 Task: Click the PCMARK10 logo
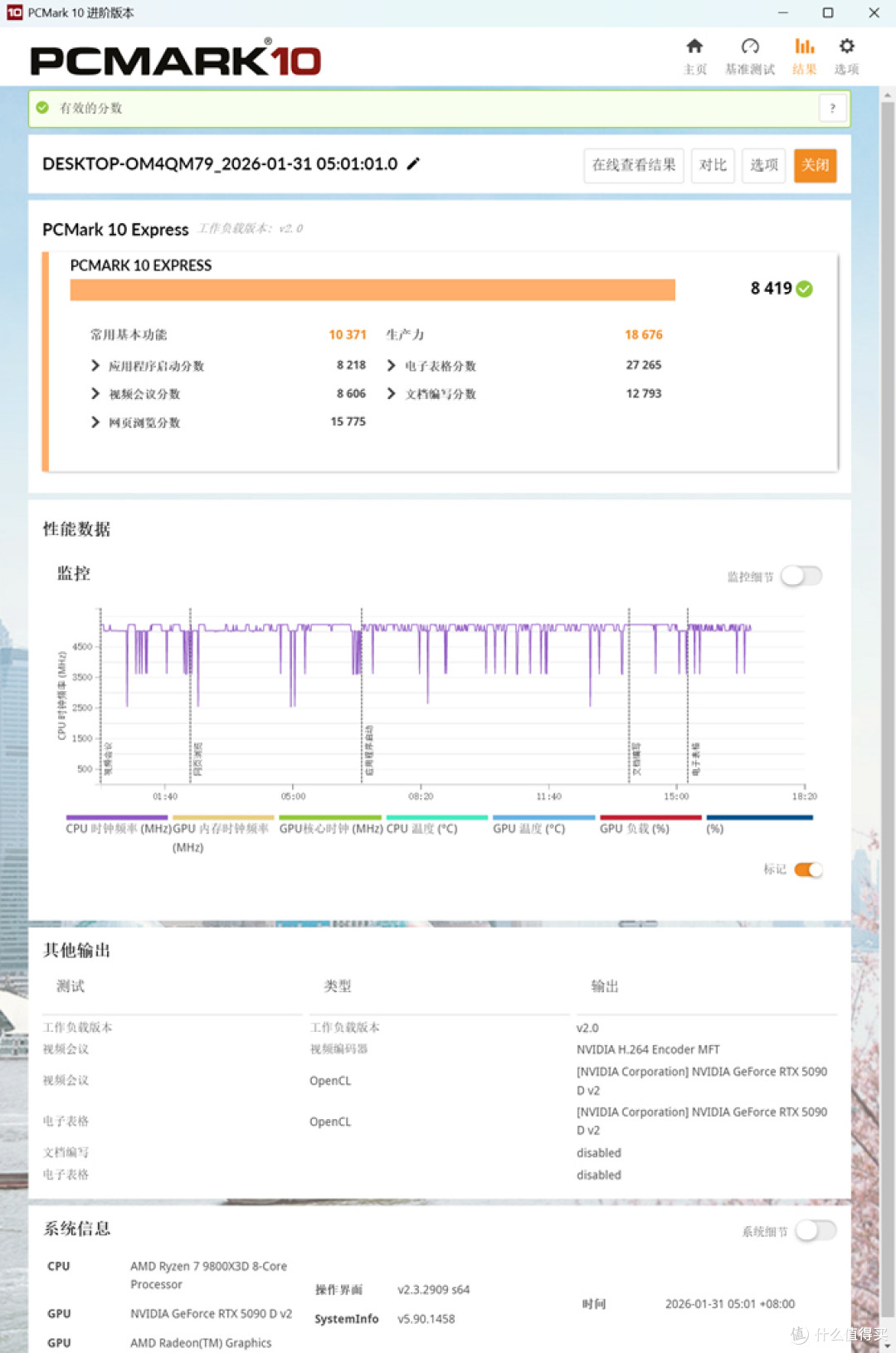click(x=175, y=59)
